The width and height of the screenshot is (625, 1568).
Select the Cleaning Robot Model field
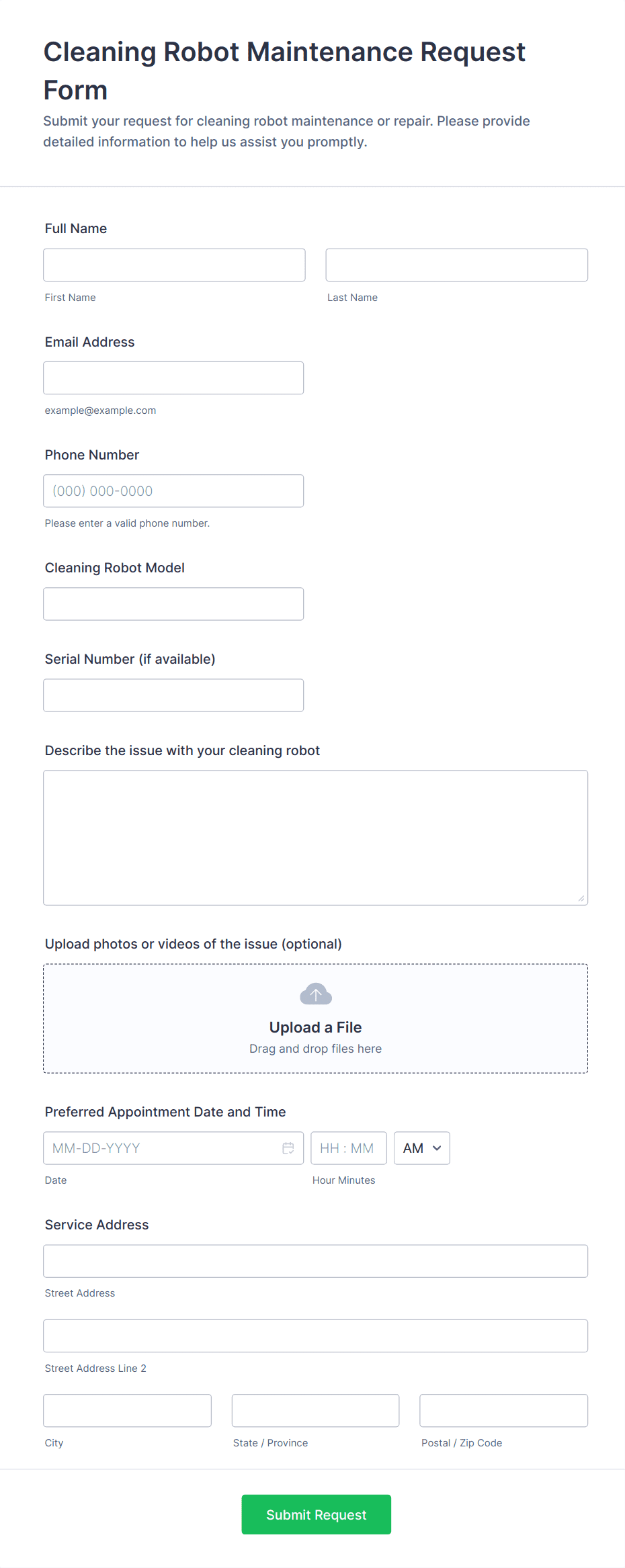[173, 603]
